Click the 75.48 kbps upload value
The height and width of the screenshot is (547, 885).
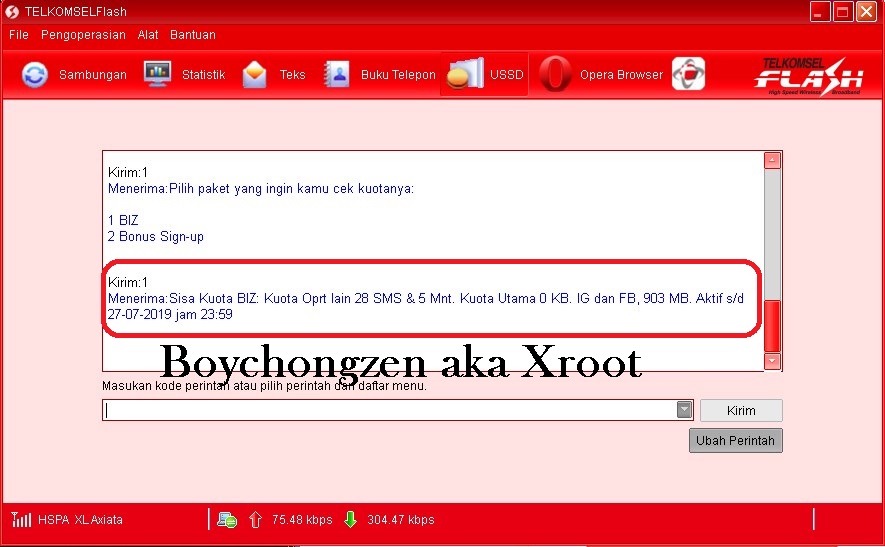pyautogui.click(x=302, y=519)
